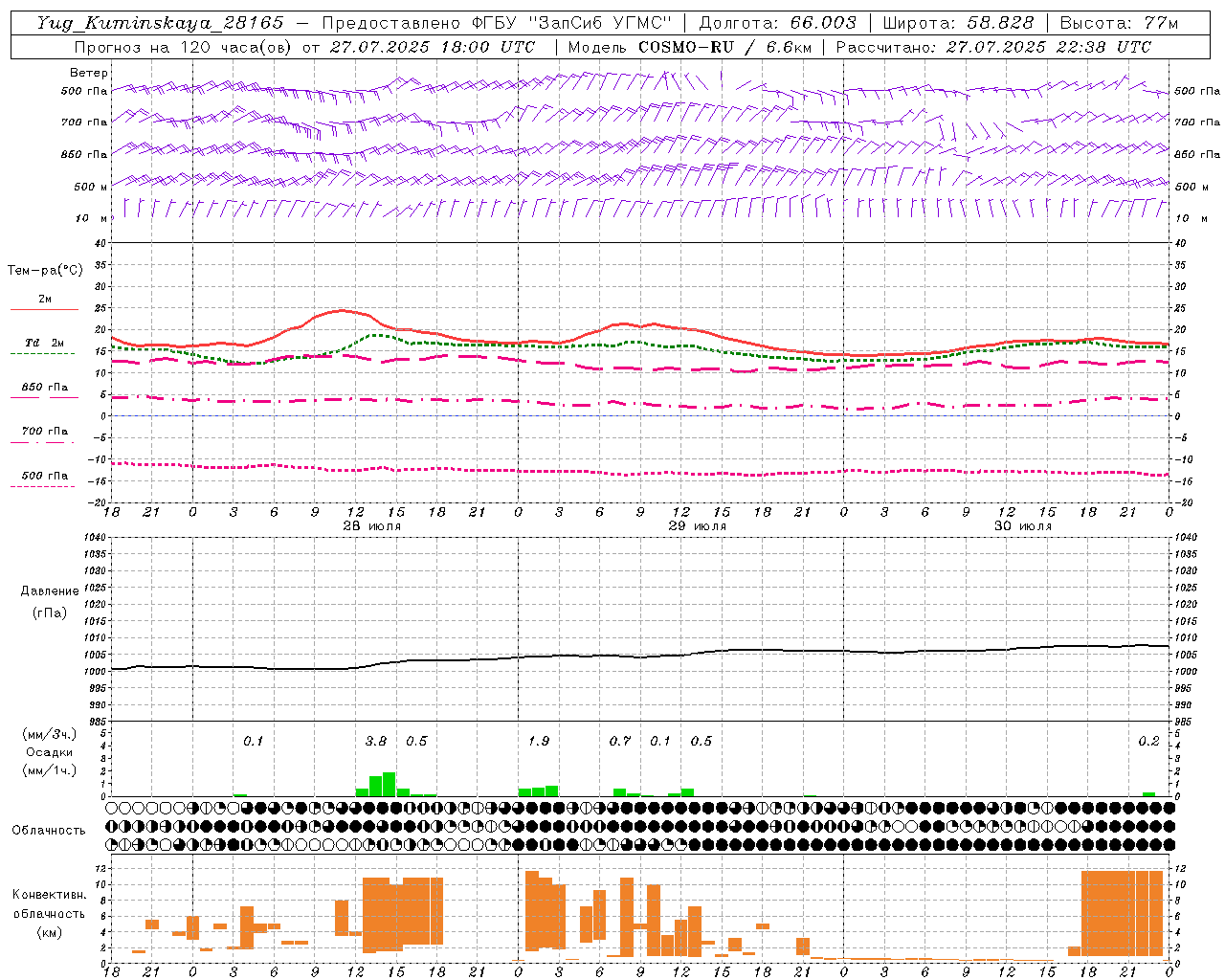Click the forecast length text Прогноз на 120 часа(ов)

(x=184, y=47)
